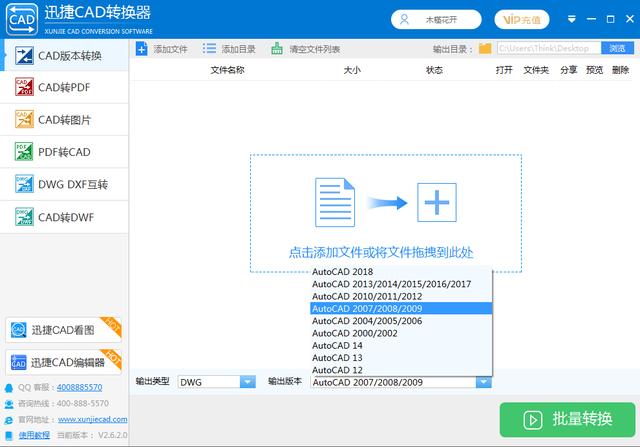The width and height of the screenshot is (640, 447).
Task: Select AutoCAD 2004/2005/2006 option
Action: (401, 320)
